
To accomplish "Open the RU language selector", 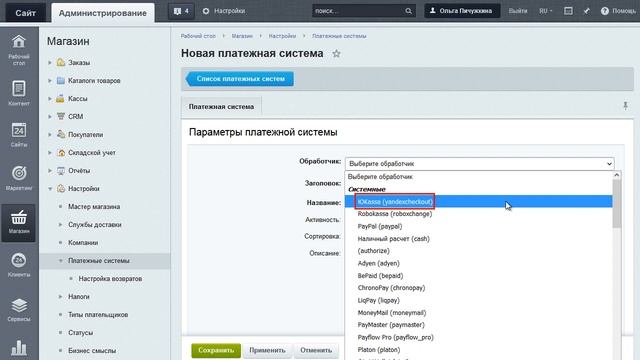I will click(545, 11).
